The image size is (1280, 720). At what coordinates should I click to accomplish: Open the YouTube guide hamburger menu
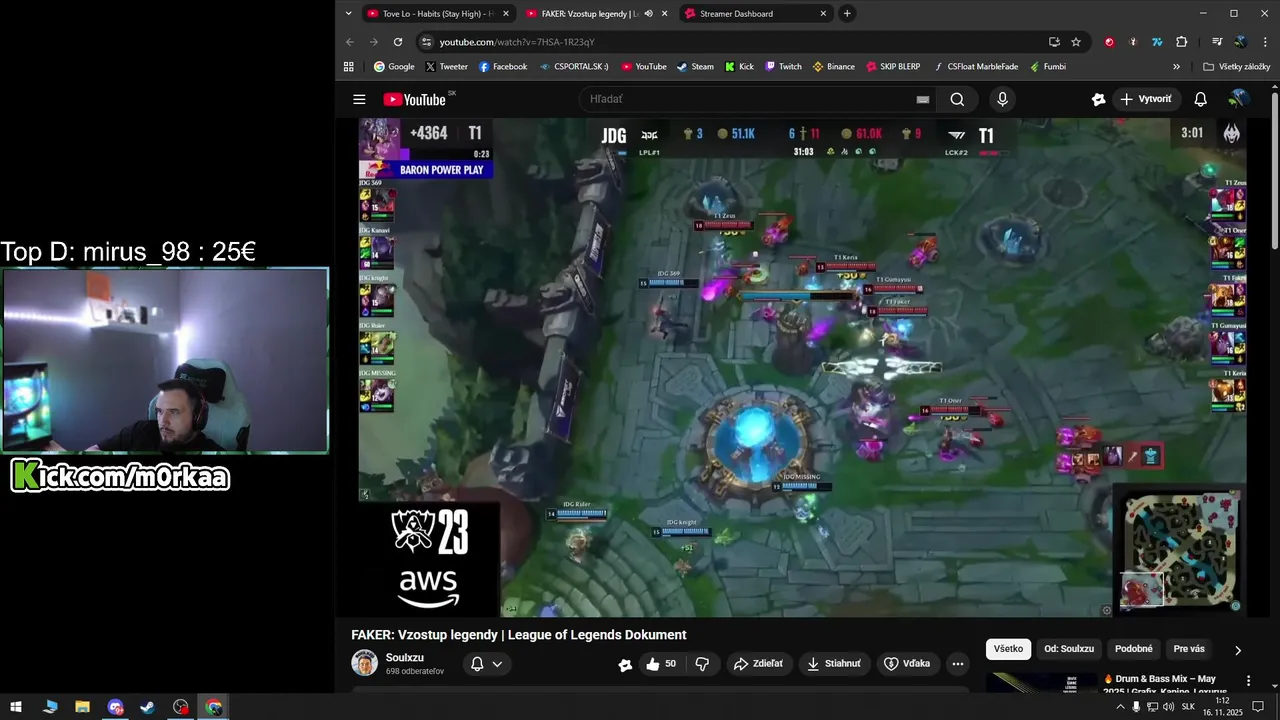tap(359, 99)
